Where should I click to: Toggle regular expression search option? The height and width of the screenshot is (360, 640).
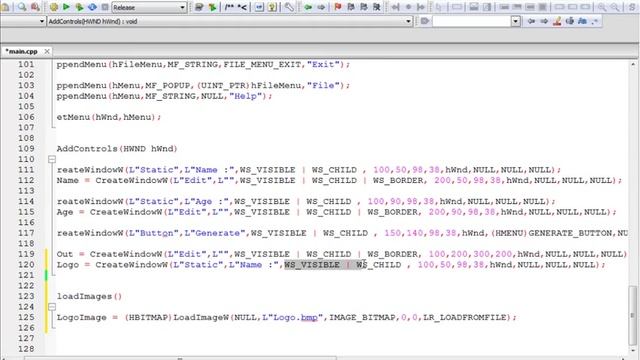coord(595,21)
